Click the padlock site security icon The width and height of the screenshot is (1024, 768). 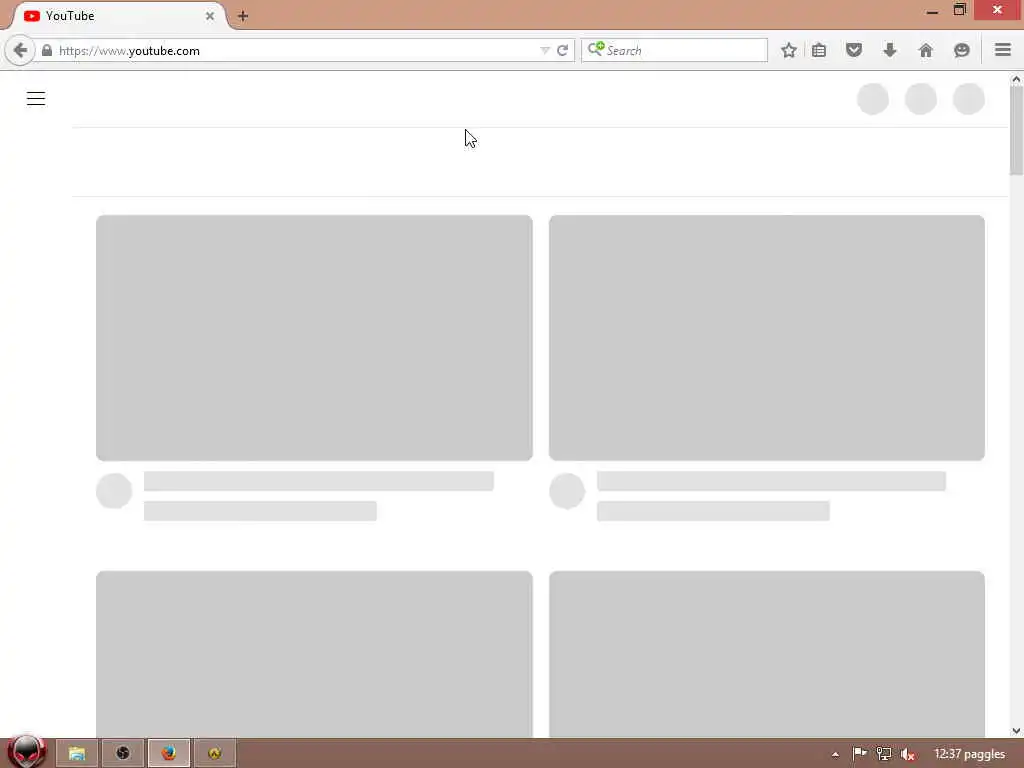point(47,50)
